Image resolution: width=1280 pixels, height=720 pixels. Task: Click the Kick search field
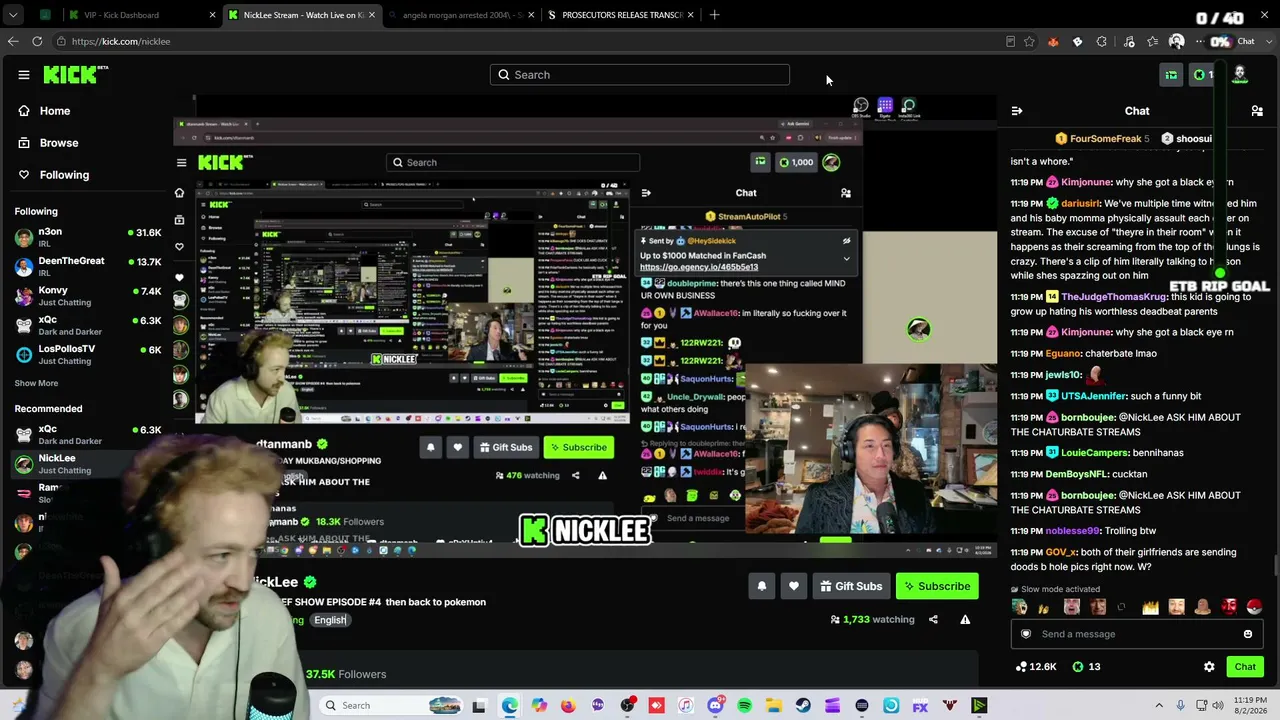pos(640,75)
